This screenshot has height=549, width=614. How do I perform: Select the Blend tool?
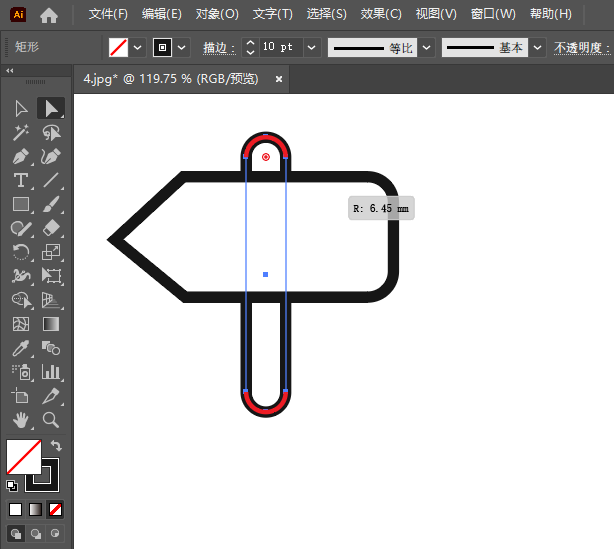pyautogui.click(x=51, y=348)
